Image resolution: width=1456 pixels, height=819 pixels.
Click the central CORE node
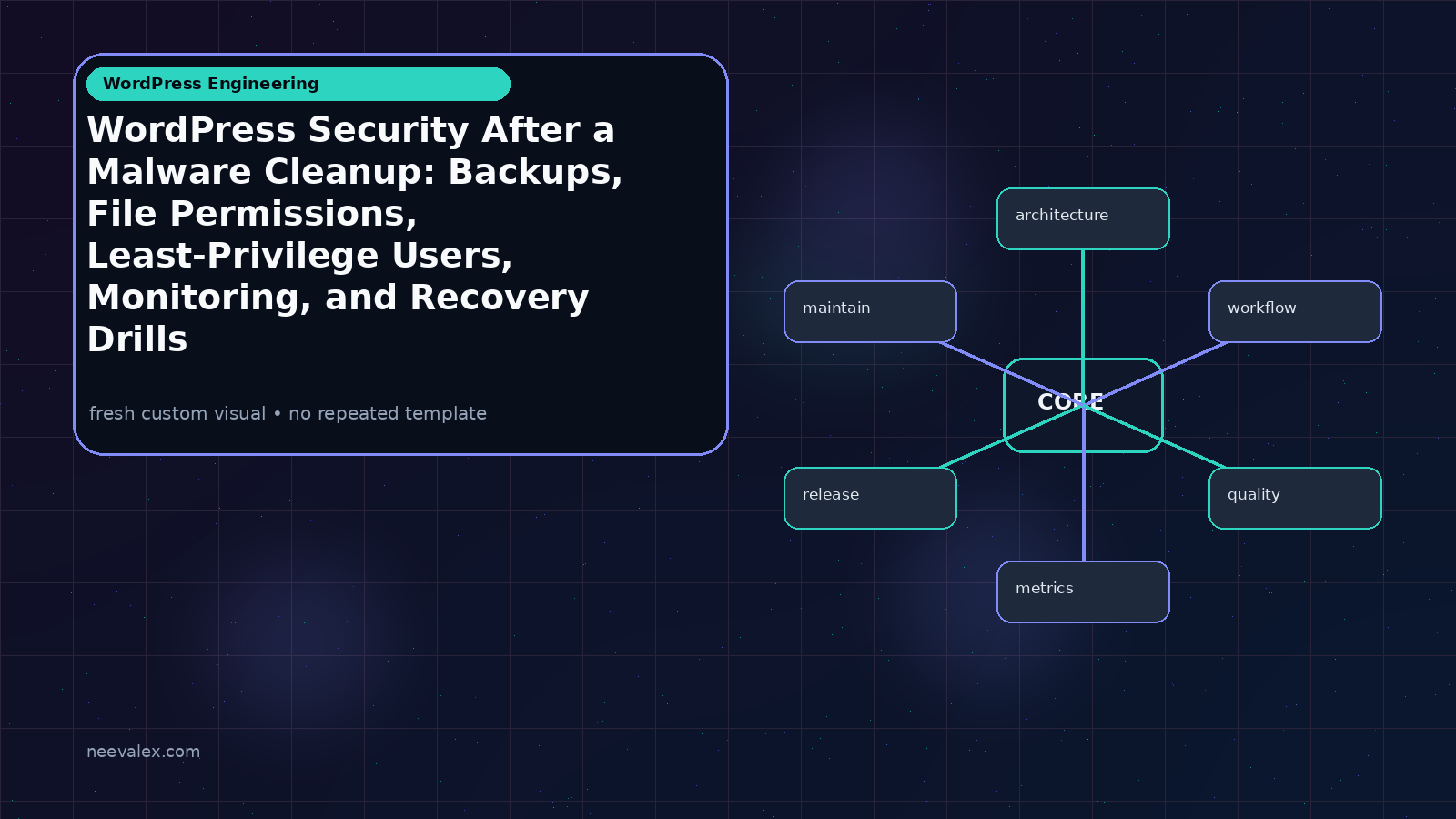coord(1083,405)
